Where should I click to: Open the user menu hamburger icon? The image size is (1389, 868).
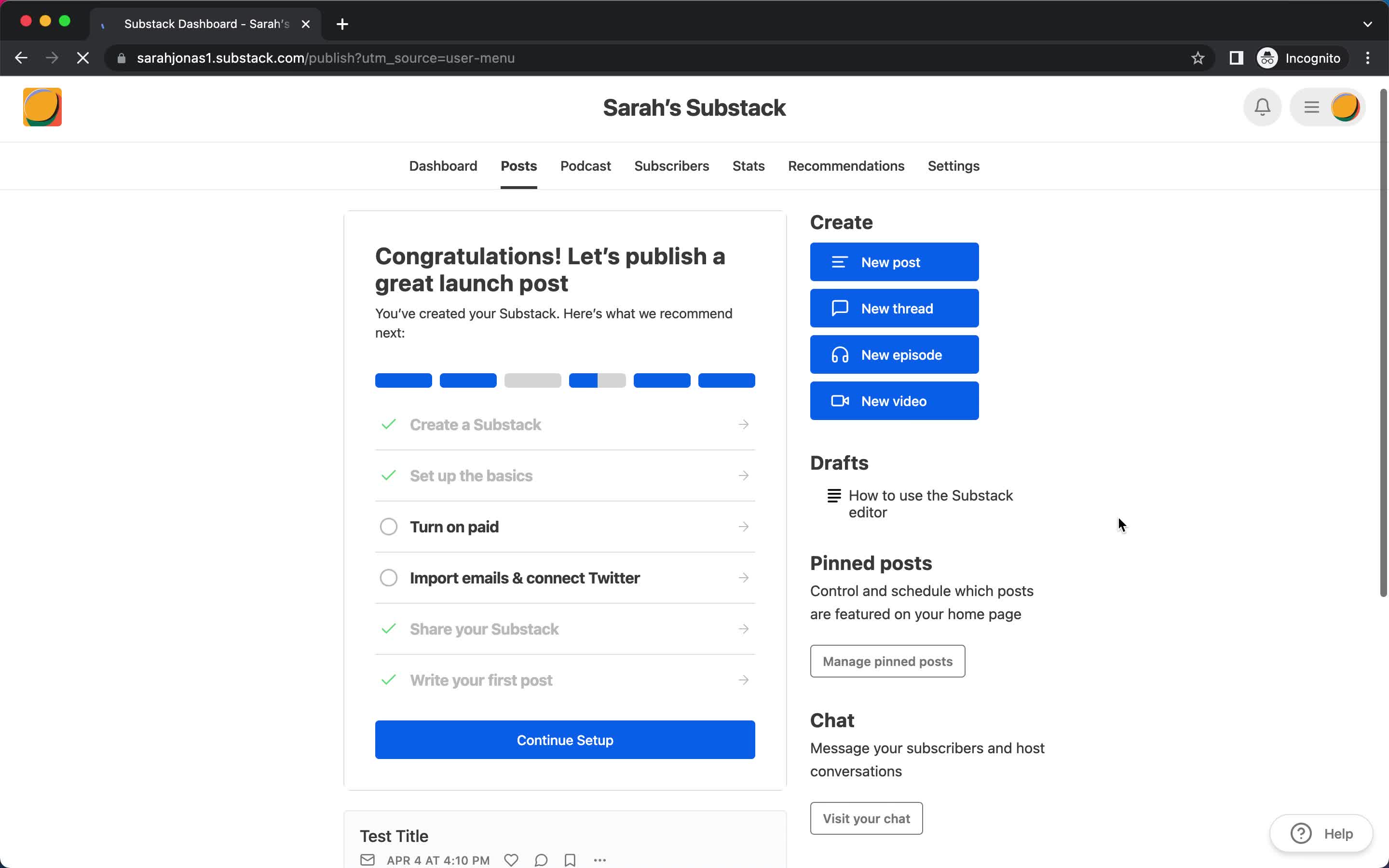pyautogui.click(x=1311, y=108)
